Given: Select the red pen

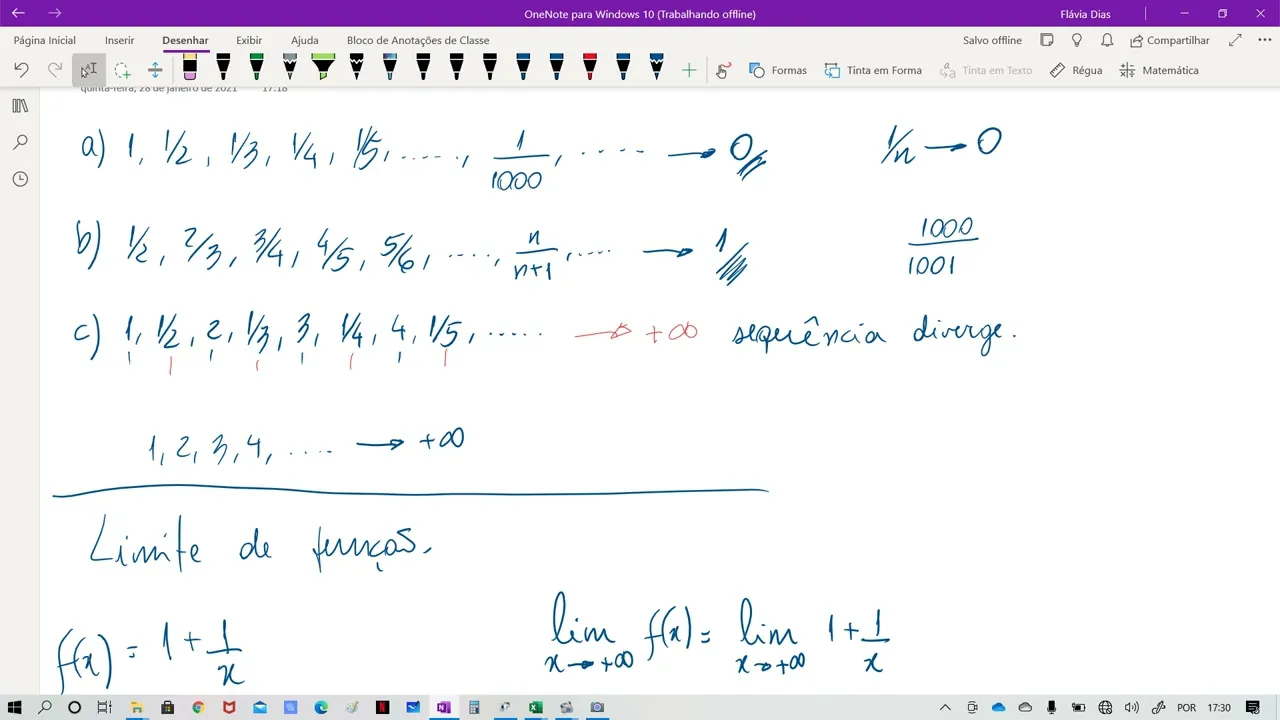Looking at the screenshot, I should click(590, 68).
